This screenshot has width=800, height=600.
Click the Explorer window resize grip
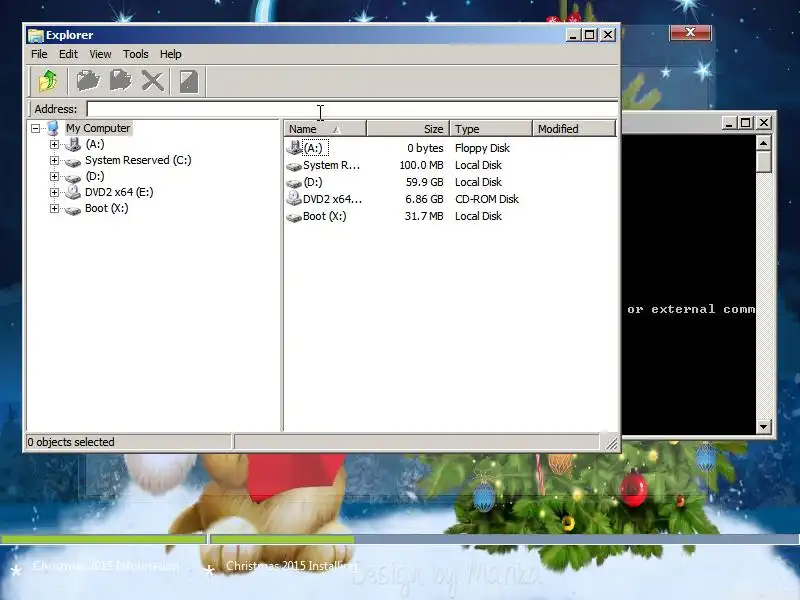click(x=611, y=444)
